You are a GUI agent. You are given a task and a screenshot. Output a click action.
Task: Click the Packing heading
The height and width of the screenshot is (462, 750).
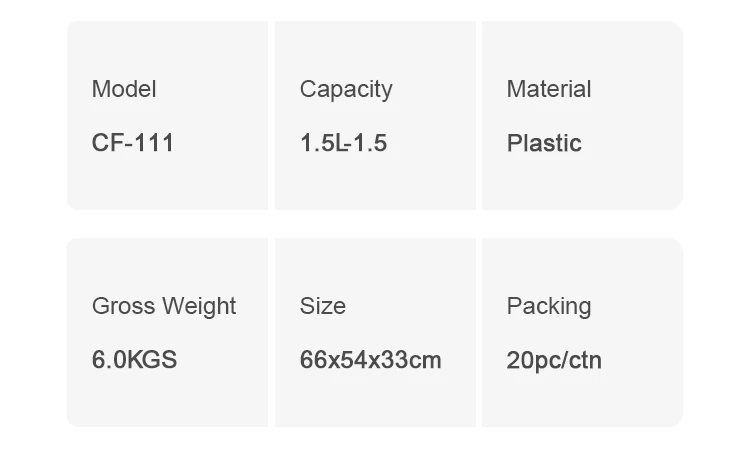tap(549, 306)
